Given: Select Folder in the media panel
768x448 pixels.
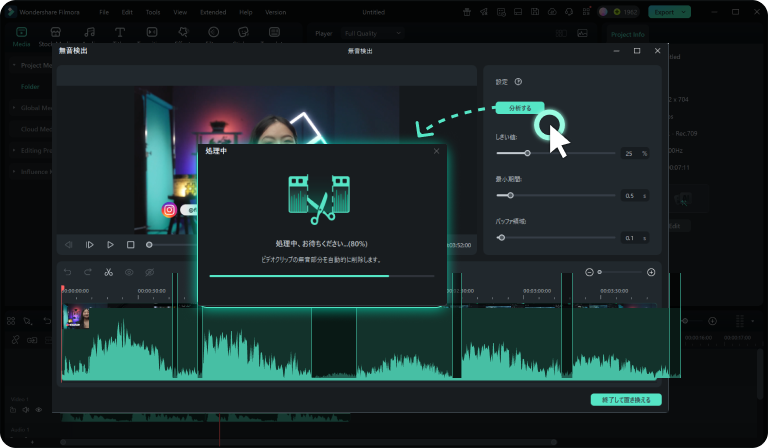Looking at the screenshot, I should click(x=30, y=87).
